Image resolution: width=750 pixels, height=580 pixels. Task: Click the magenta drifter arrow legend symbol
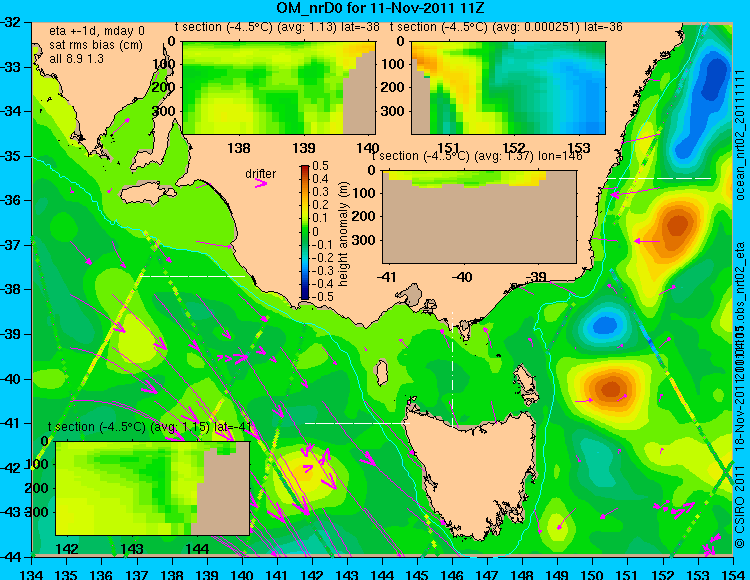coord(261,184)
